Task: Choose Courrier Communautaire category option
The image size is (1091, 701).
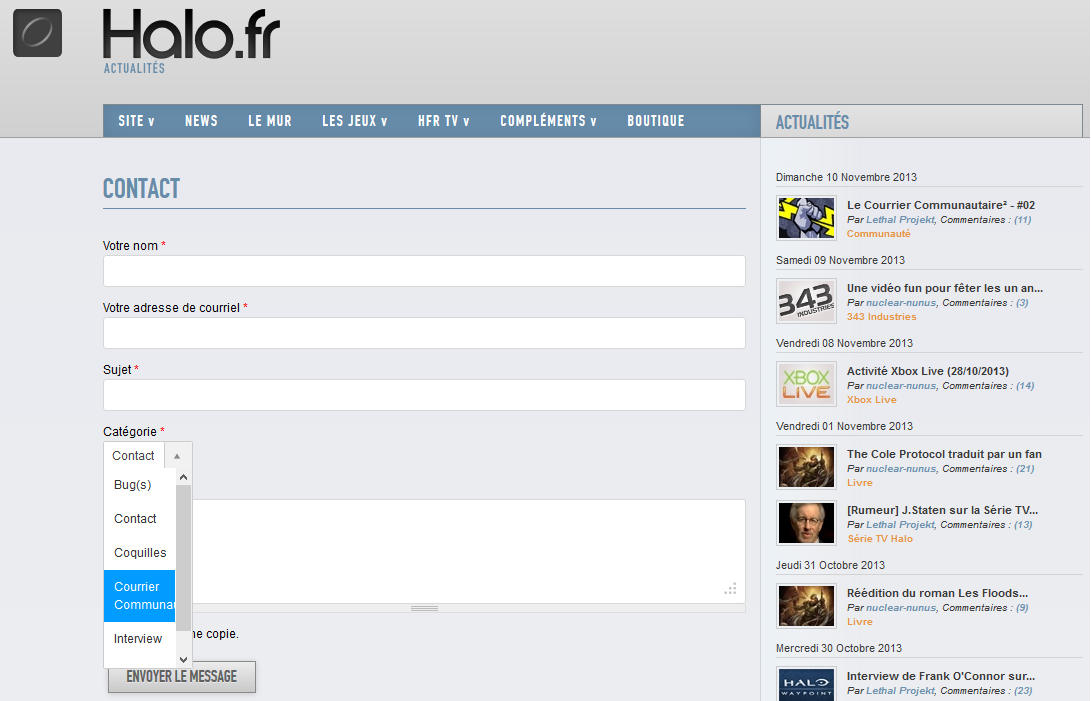Action: tap(140, 596)
